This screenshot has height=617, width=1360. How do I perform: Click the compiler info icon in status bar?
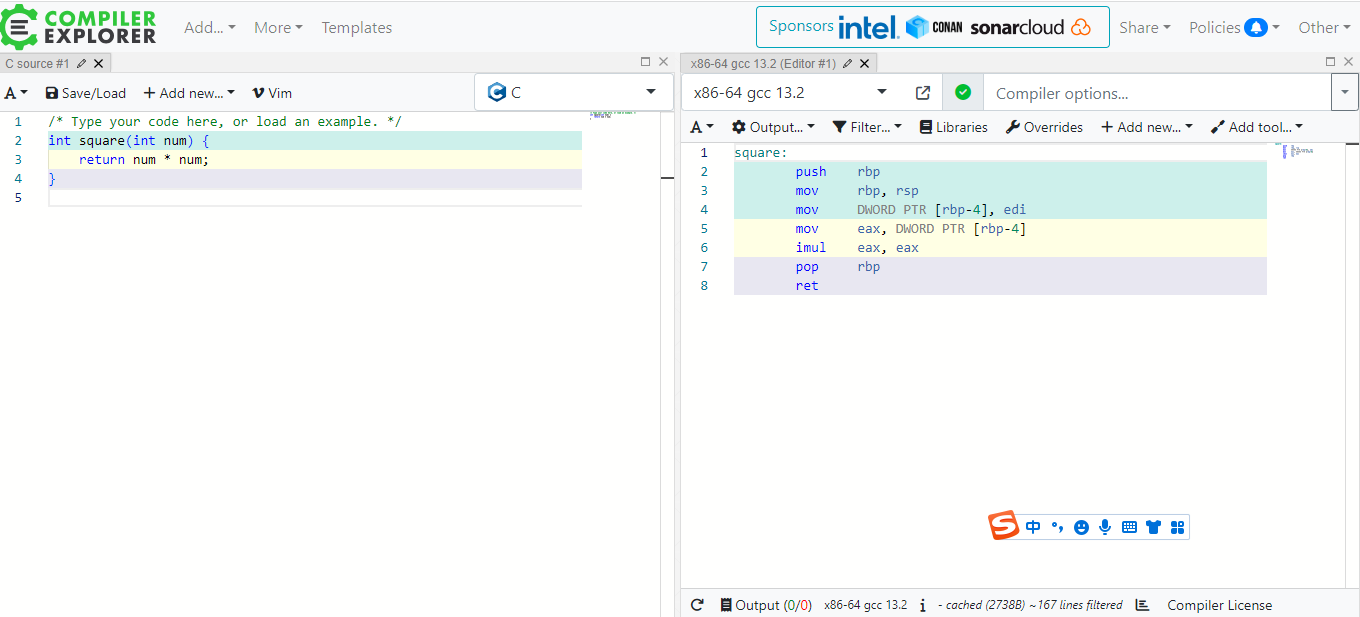coord(922,605)
